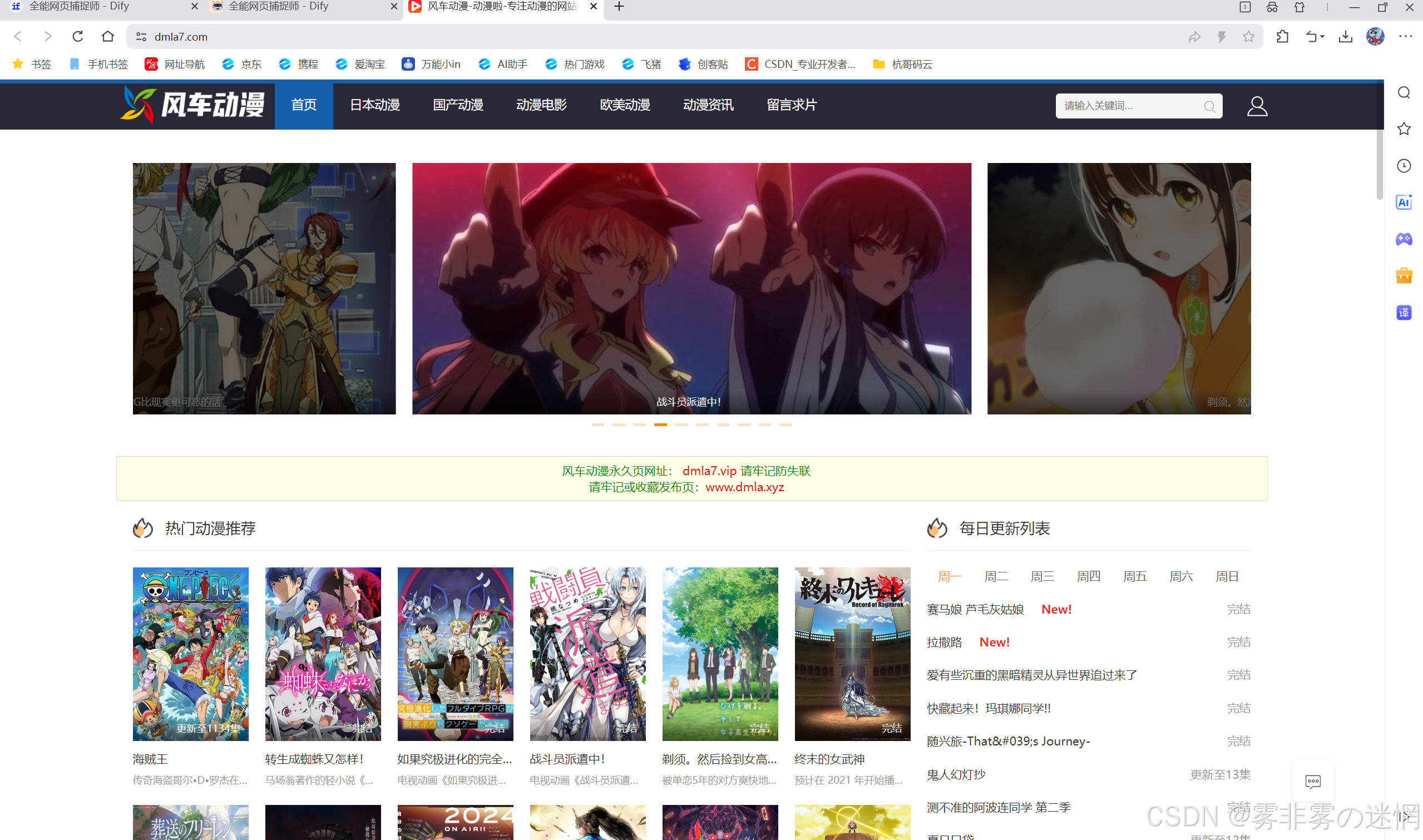Click center banner 战斗员派遣中!

(691, 289)
